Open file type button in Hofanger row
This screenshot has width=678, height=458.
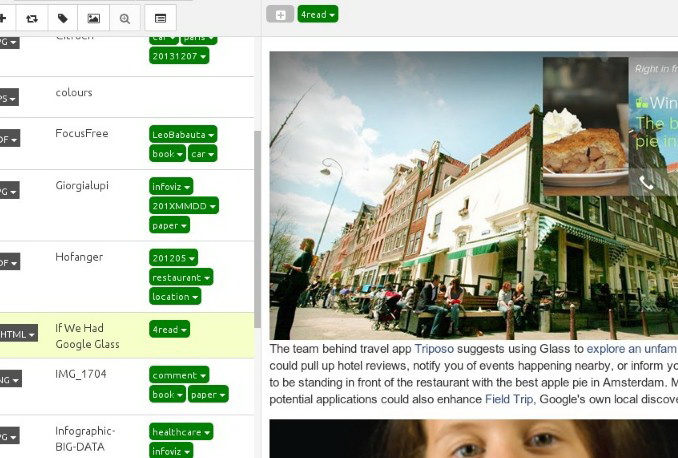pos(10,262)
